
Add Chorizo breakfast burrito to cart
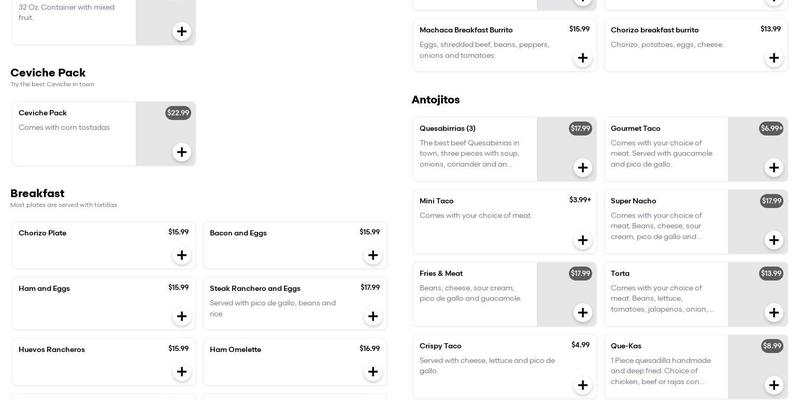coord(774,58)
